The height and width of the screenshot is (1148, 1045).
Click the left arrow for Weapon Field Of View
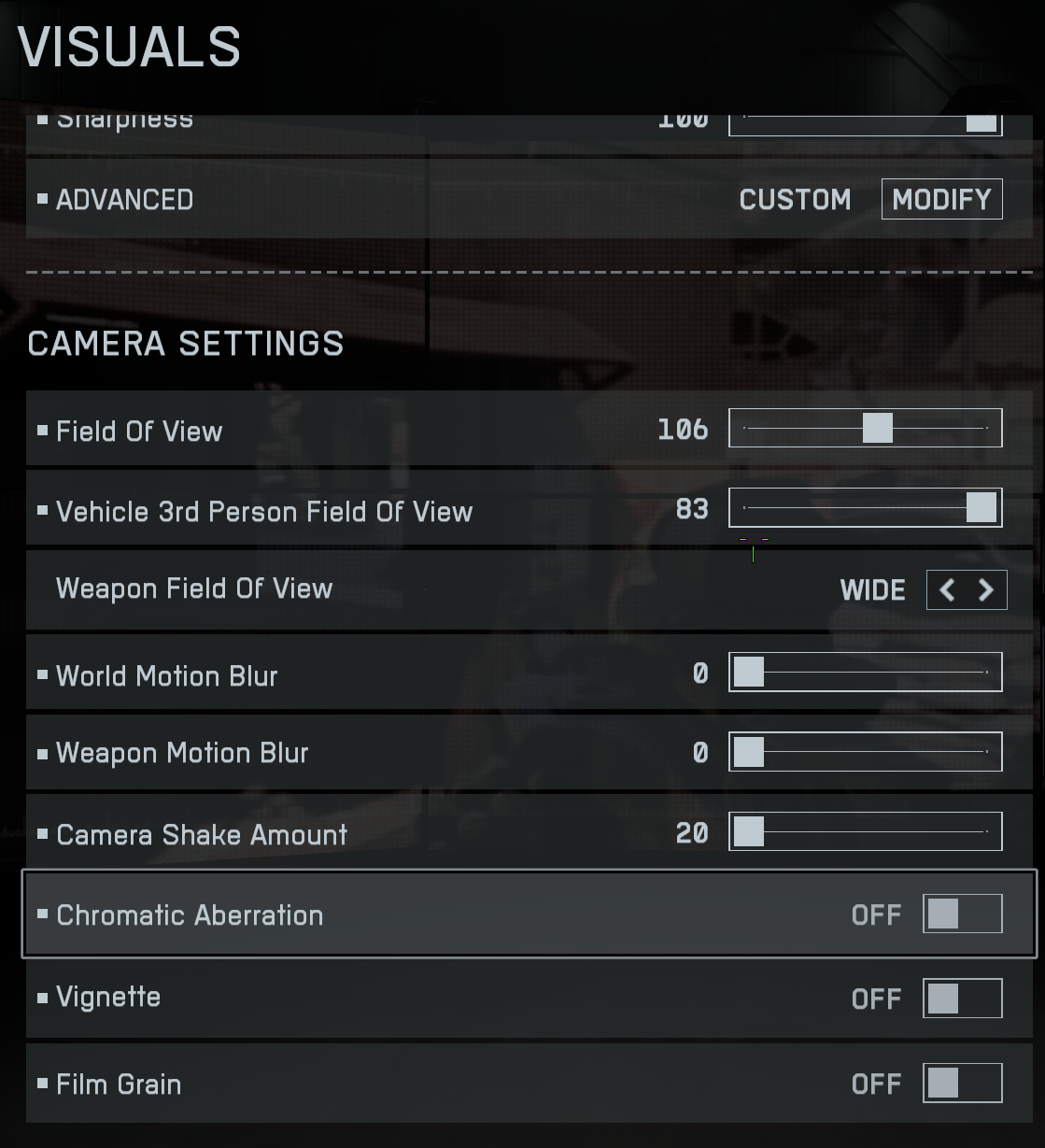947,589
